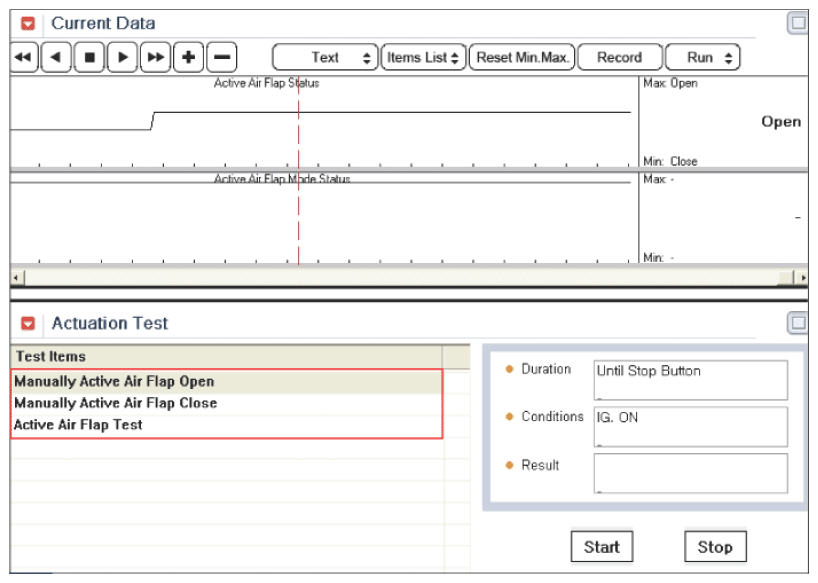The height and width of the screenshot is (583, 818).
Task: Click the graph horizontal scrollbar right arrow
Action: [803, 278]
